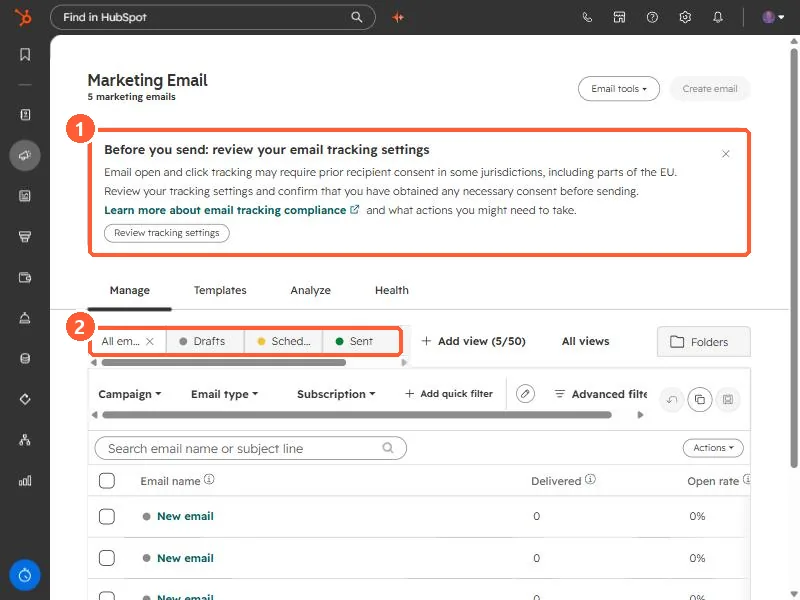Click the undo view changes icon
Screen dimensions: 800x600
(672, 399)
